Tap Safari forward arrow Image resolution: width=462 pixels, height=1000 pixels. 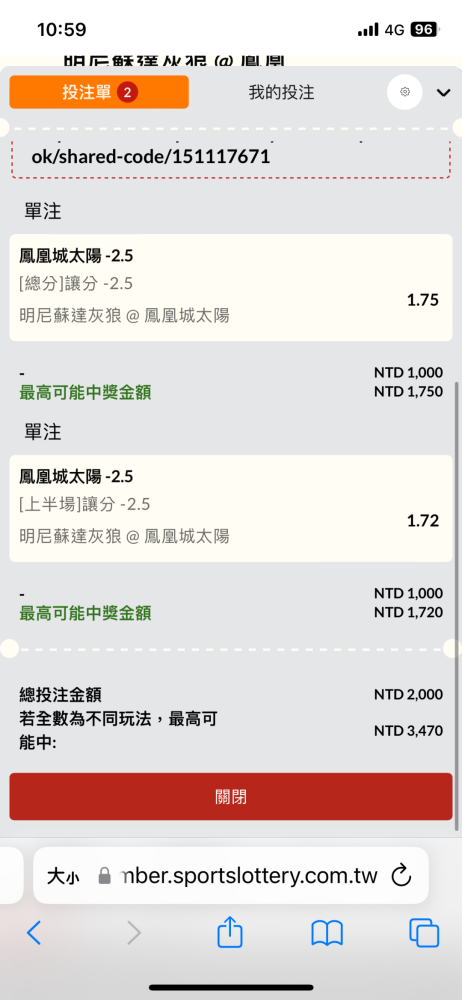(x=134, y=934)
